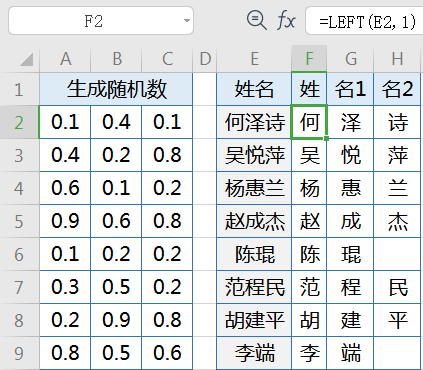Click the 名1 header cell

pos(351,90)
